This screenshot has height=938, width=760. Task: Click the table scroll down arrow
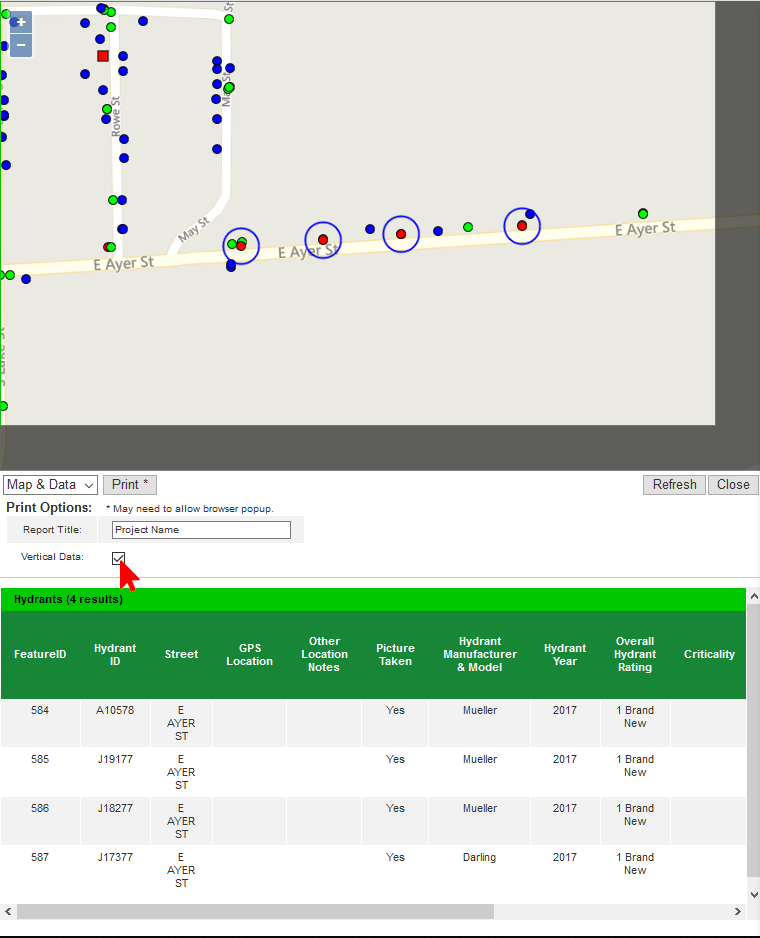pos(753,895)
